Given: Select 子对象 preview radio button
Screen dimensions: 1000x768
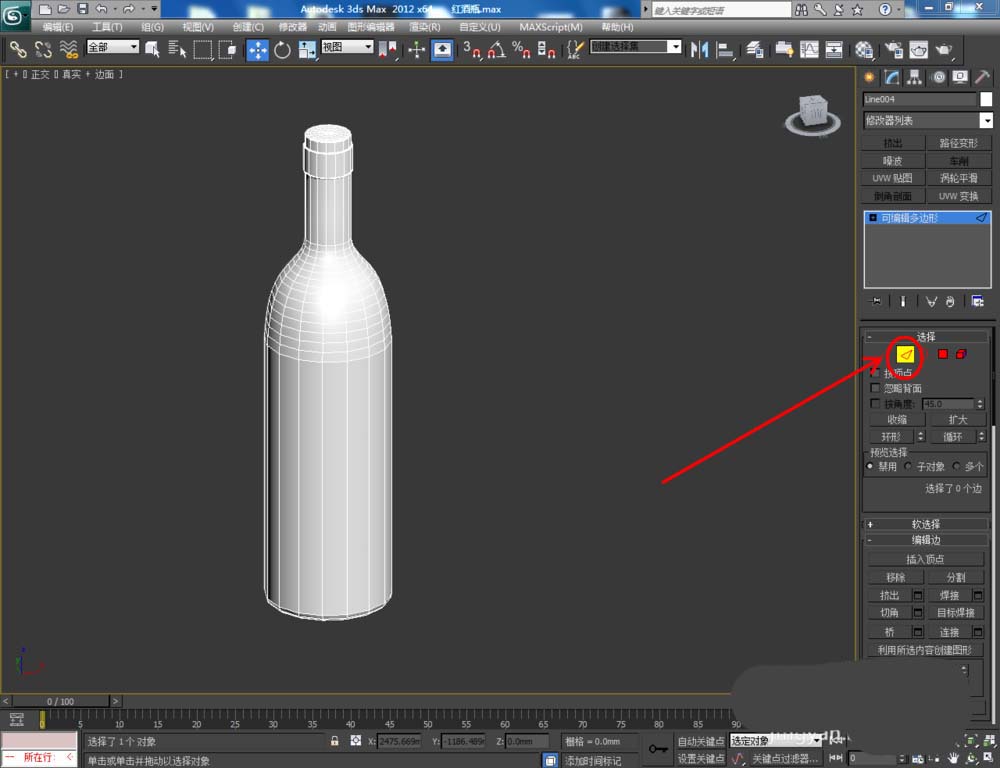Looking at the screenshot, I should click(x=908, y=466).
